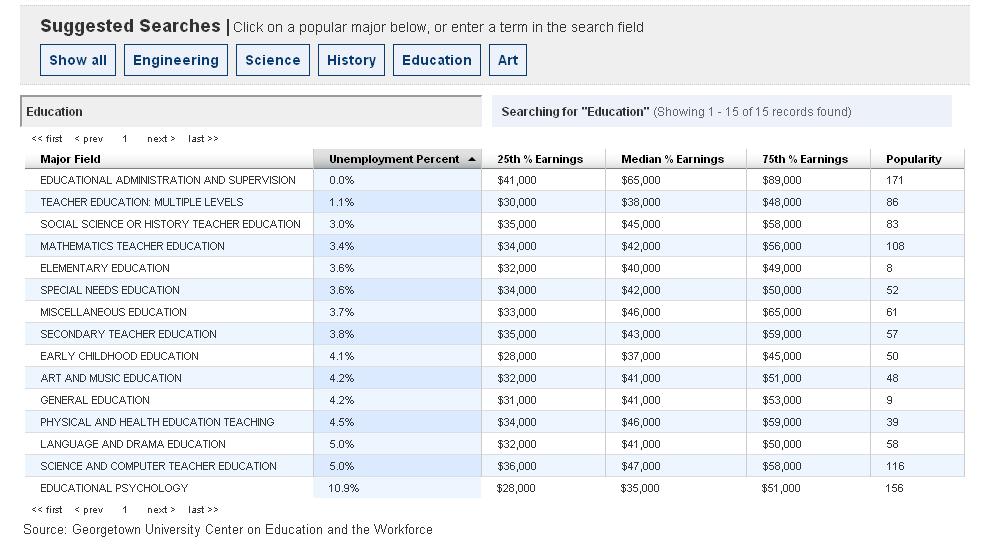This screenshot has height=555, width=988.
Task: Pick the Art suggested search button
Action: tap(508, 60)
